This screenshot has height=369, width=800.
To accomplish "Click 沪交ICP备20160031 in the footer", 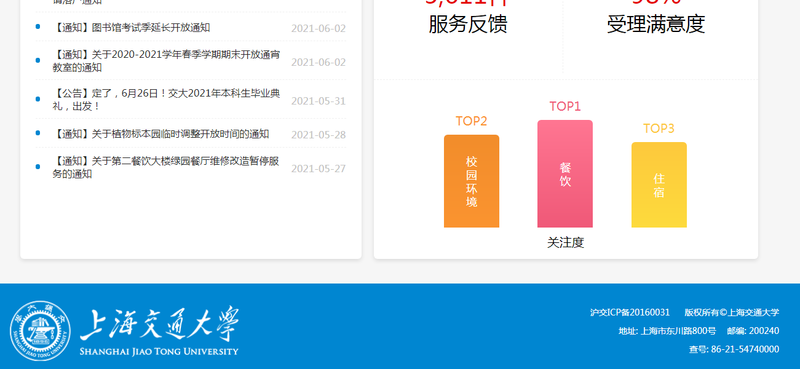I will pyautogui.click(x=630, y=312).
